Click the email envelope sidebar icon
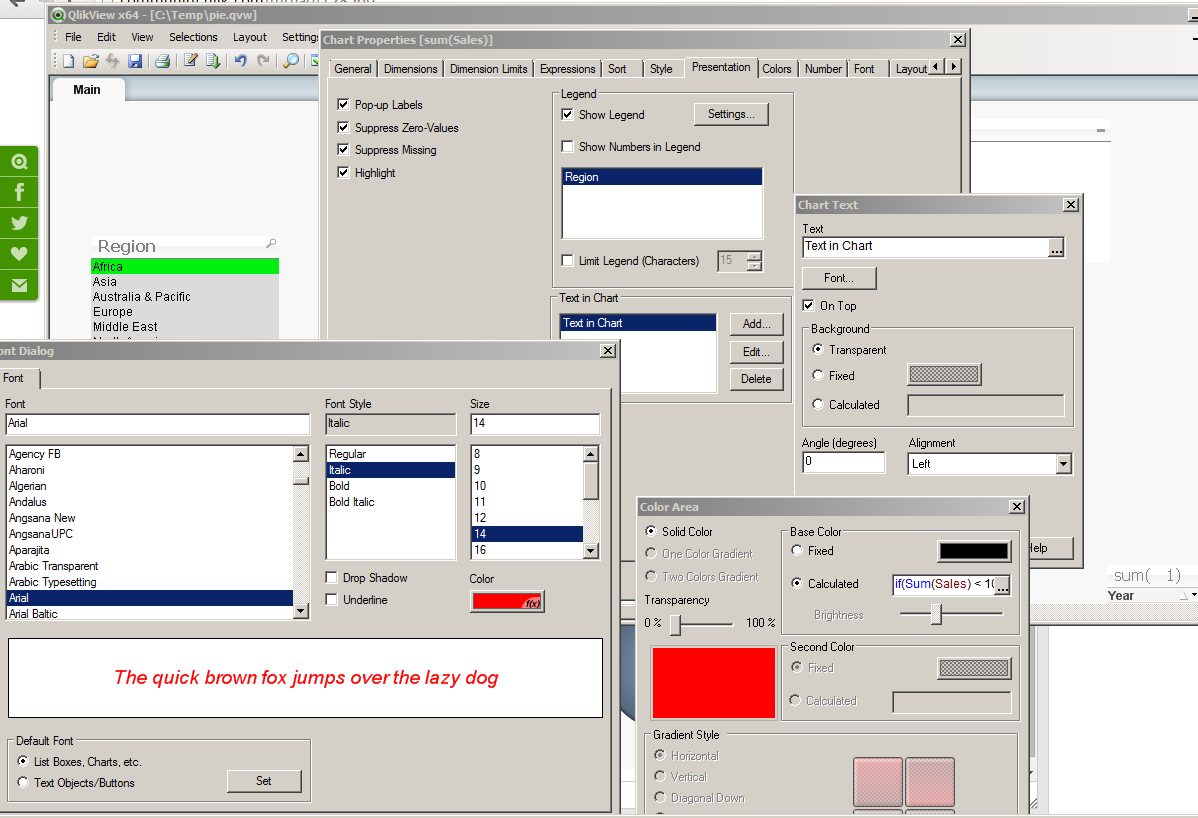The width and height of the screenshot is (1198, 818). [19, 285]
